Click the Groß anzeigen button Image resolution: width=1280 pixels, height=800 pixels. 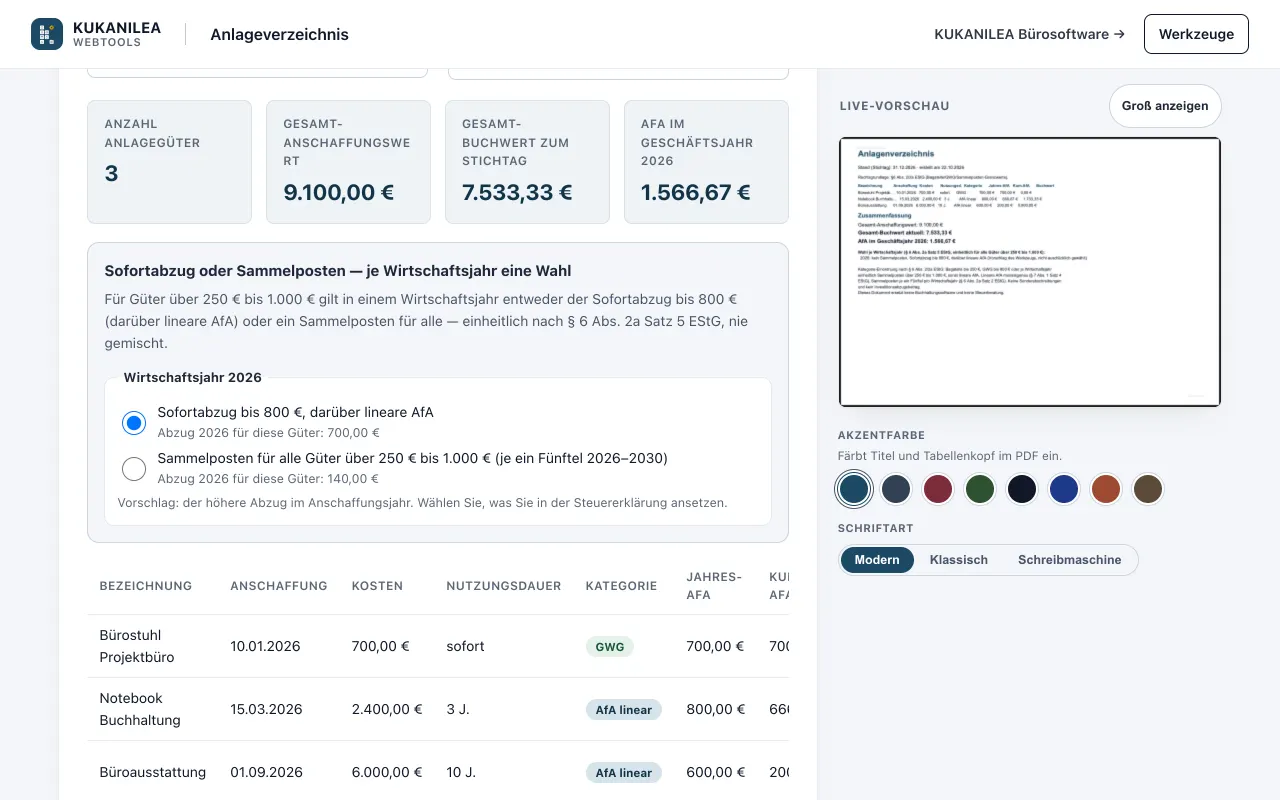[1165, 106]
